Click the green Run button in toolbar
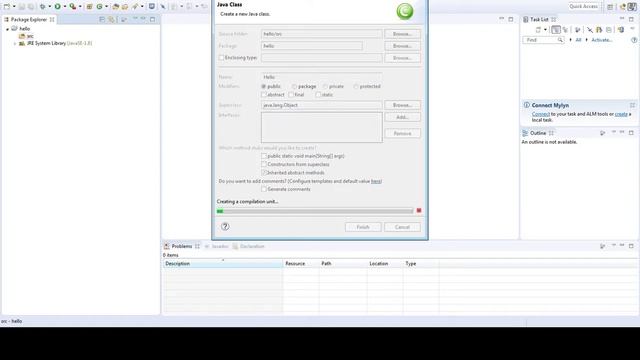The height and width of the screenshot is (360, 640). pos(58,7)
